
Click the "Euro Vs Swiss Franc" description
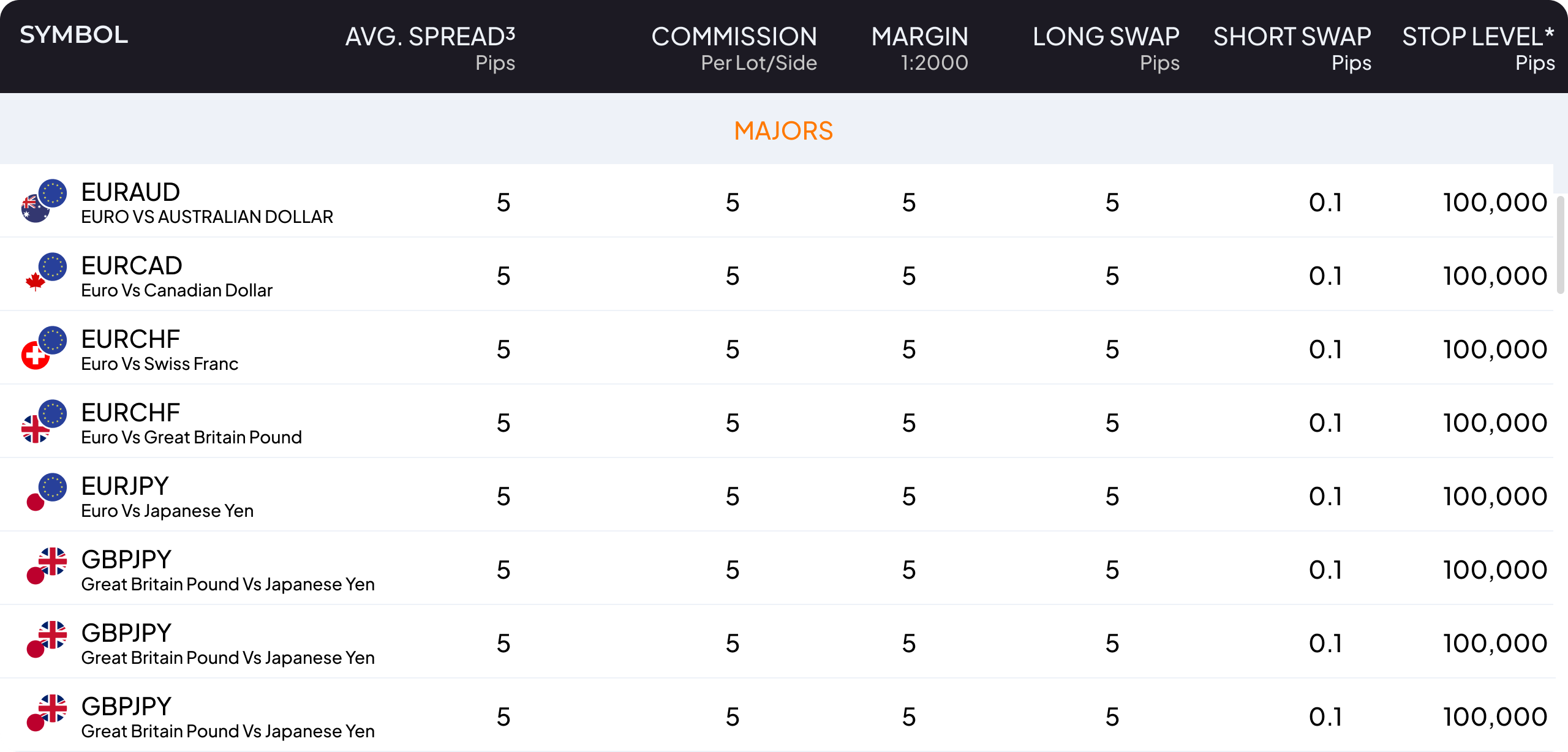coord(159,364)
